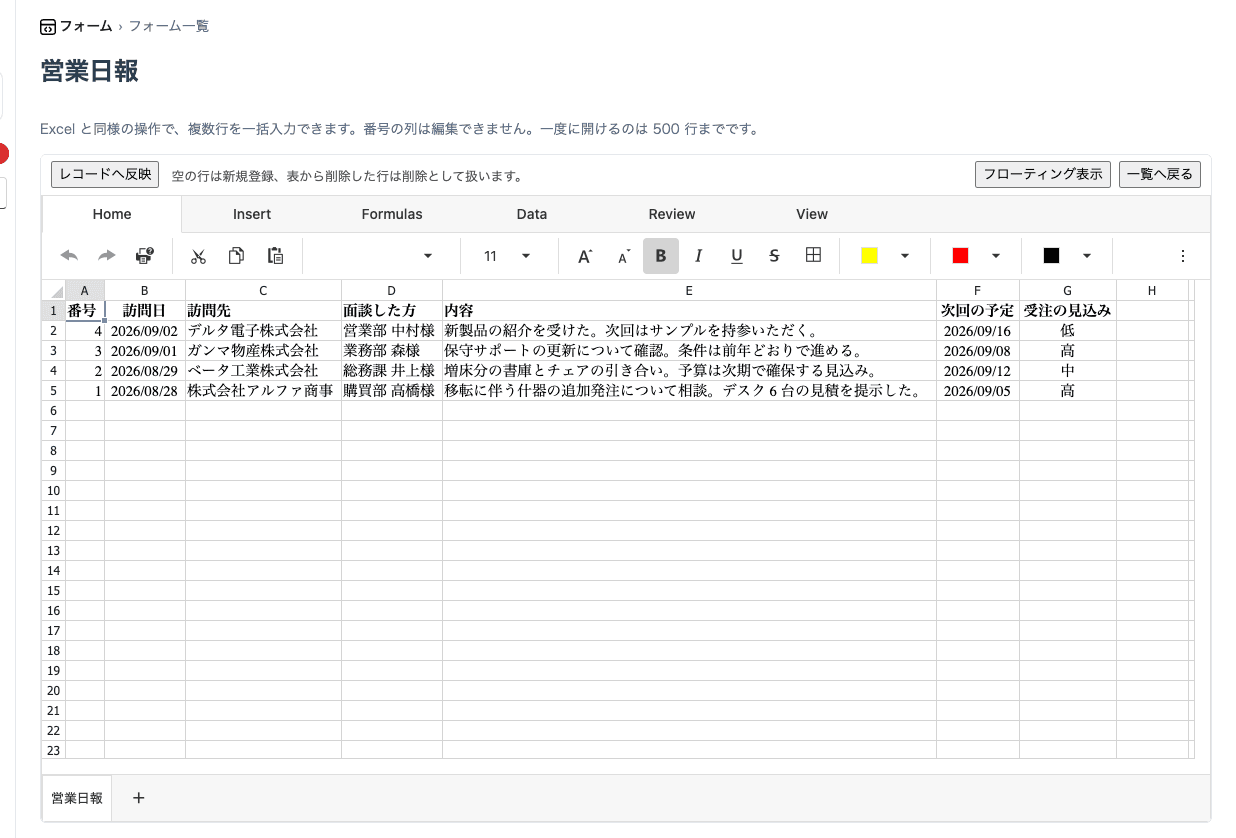Select content cell starting 増床分の書庫
The height and width of the screenshot is (838, 1236).
pyautogui.click(x=690, y=370)
